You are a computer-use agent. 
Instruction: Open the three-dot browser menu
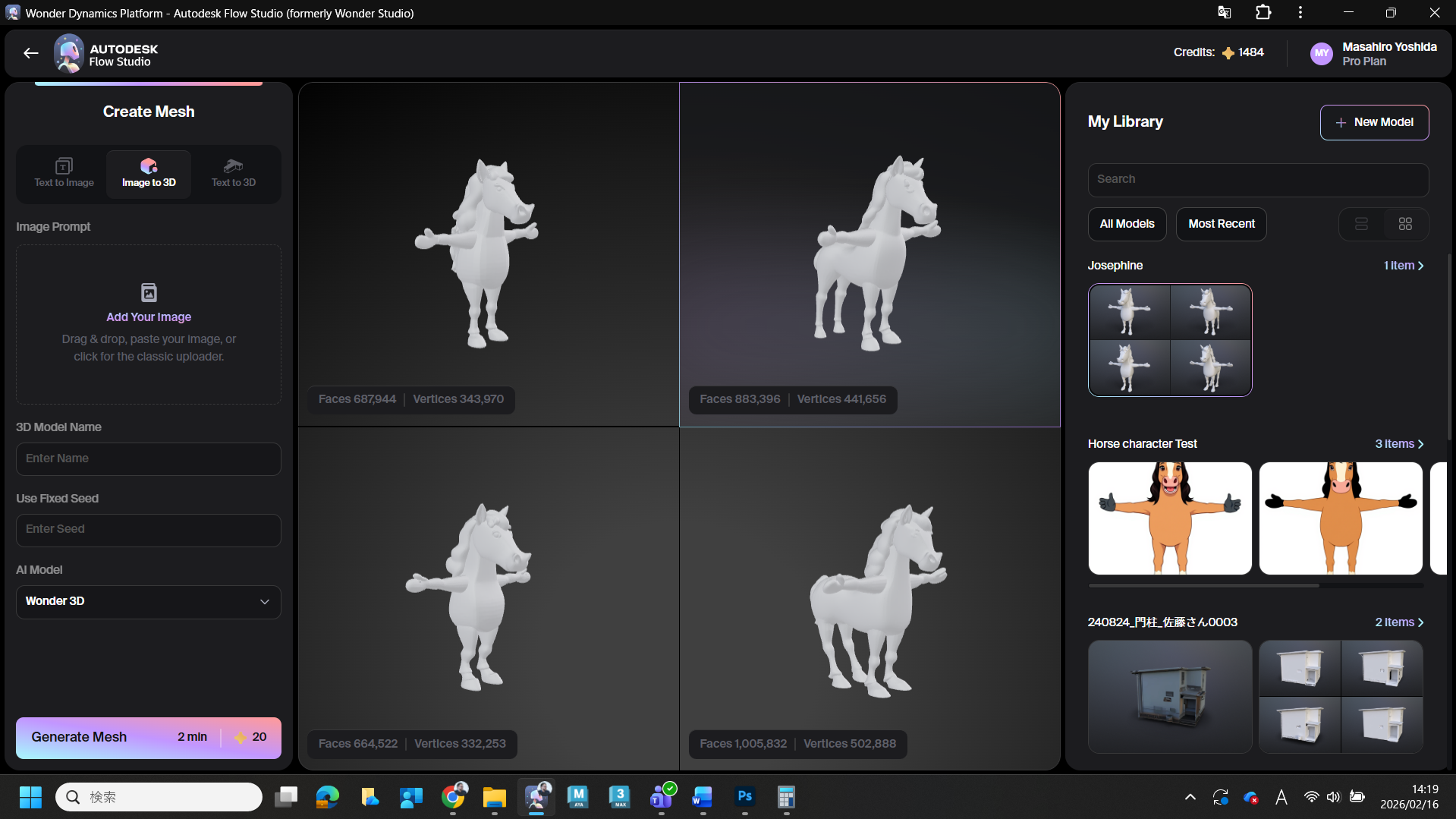pos(1300,13)
